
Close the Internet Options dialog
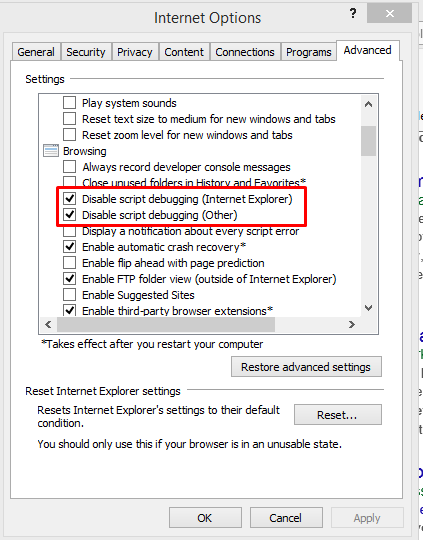[x=390, y=13]
